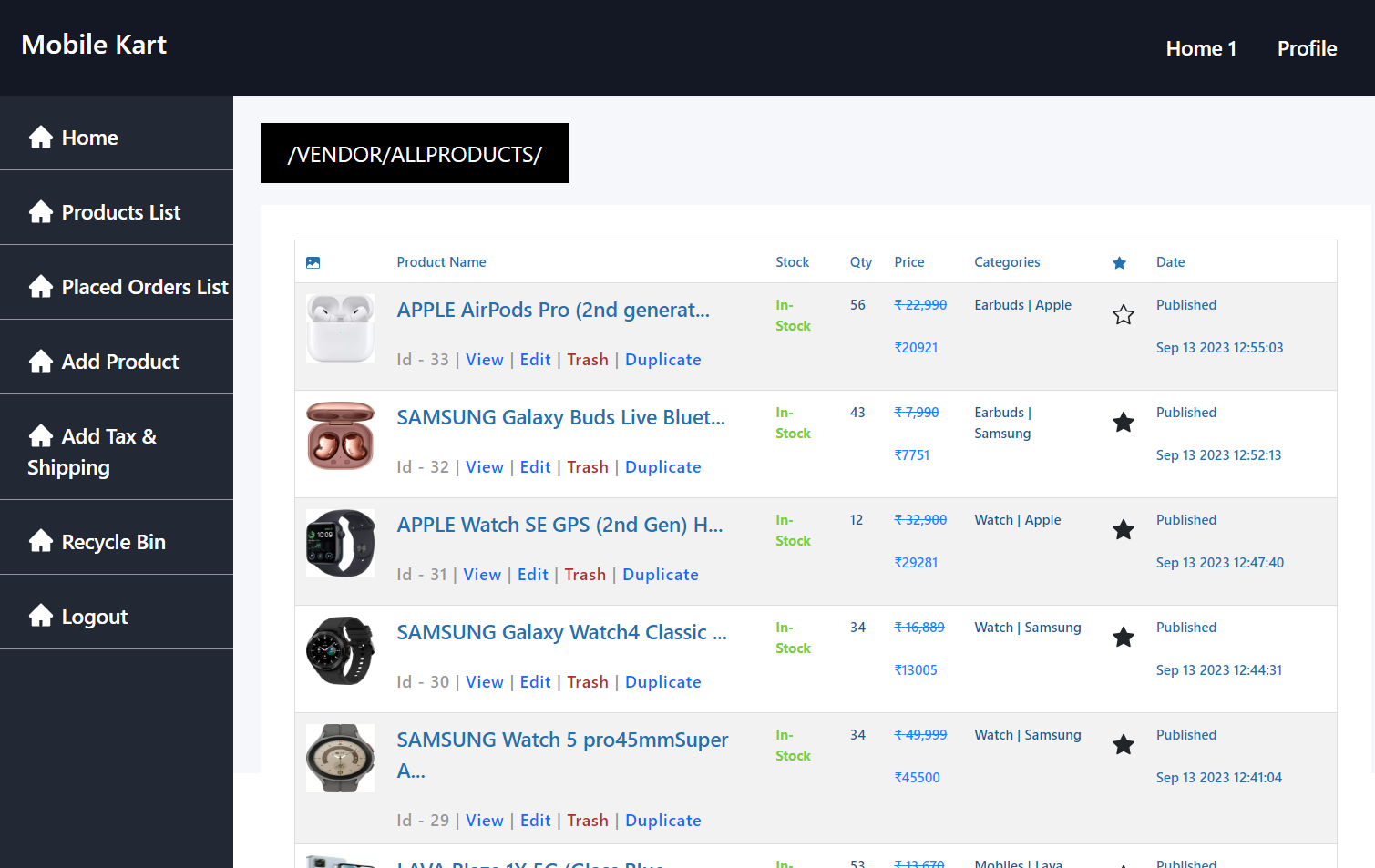Toggle featured star for SAMSUNG Galaxy Watch4 Classic

[x=1124, y=638]
